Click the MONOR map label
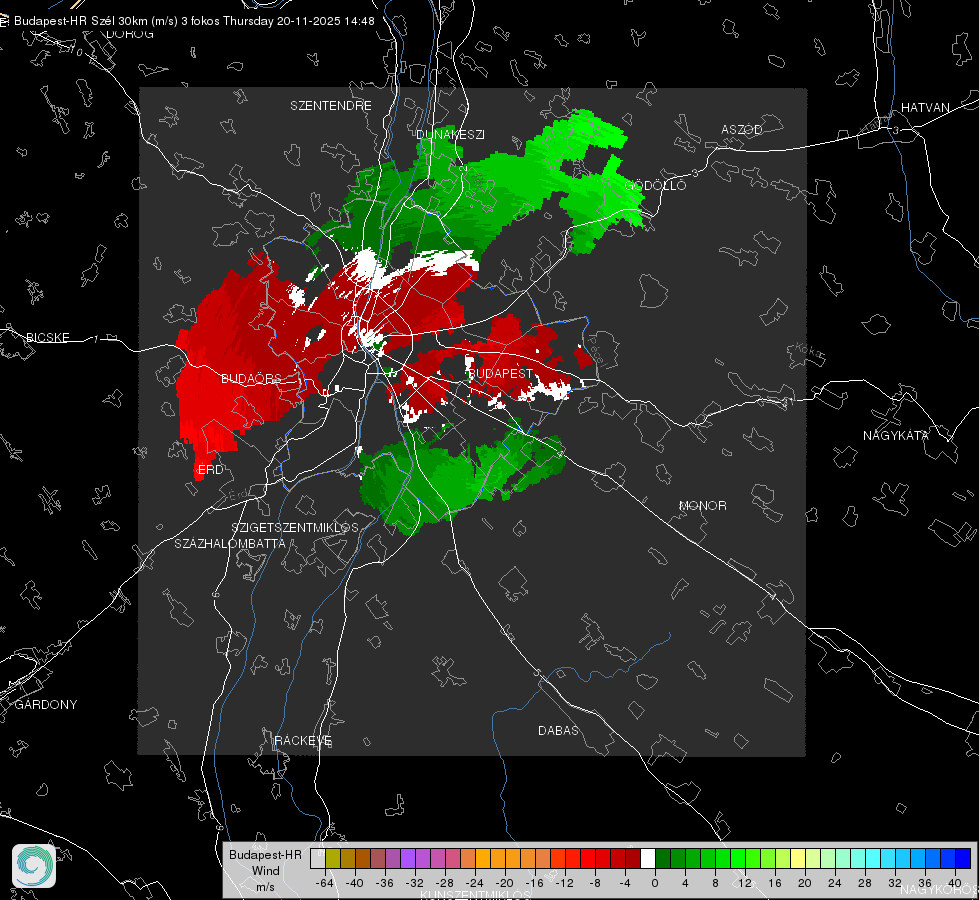 (702, 505)
